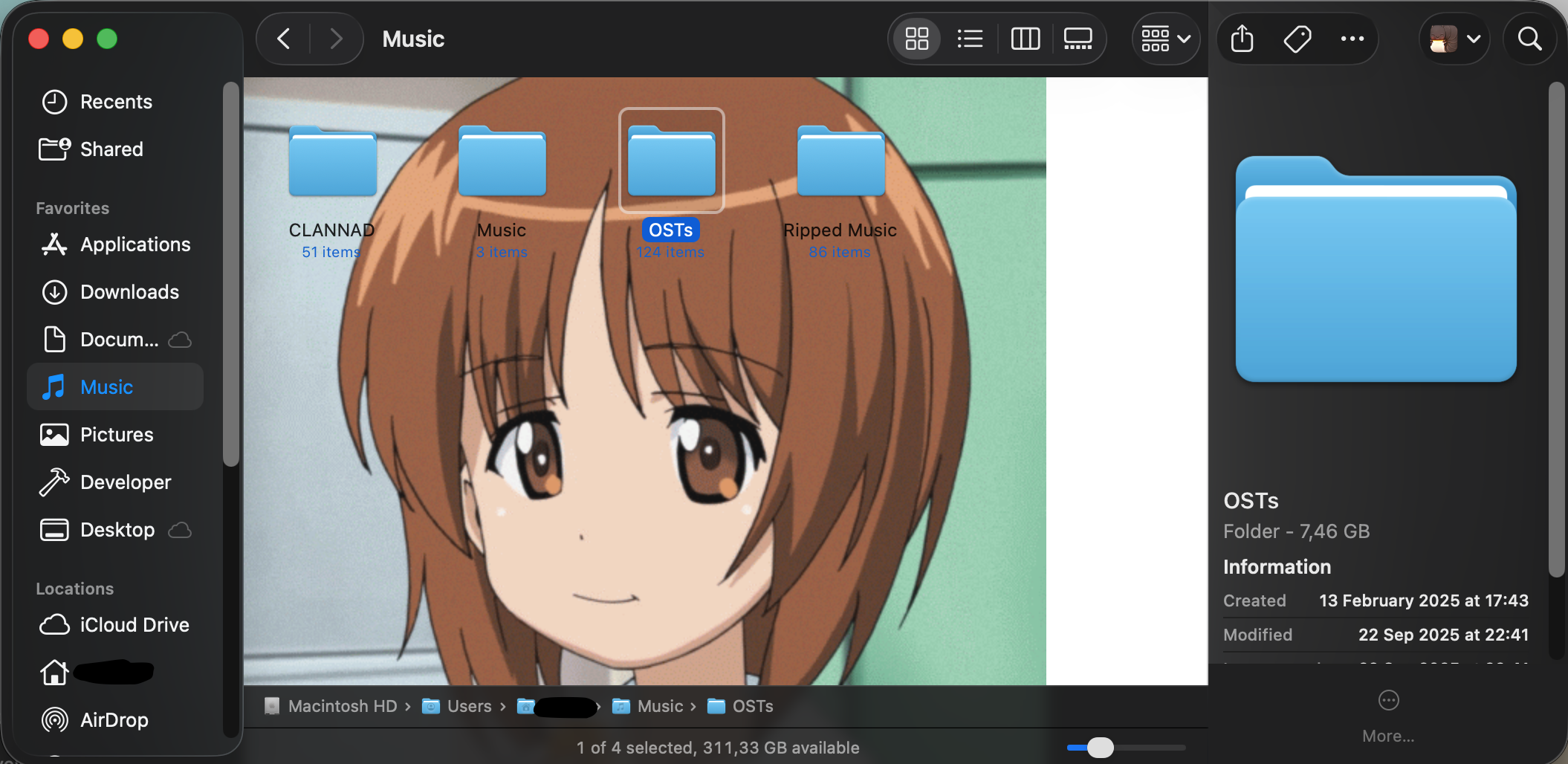Click OSTs in the path bar
Viewport: 1568px width, 764px height.
(740, 706)
